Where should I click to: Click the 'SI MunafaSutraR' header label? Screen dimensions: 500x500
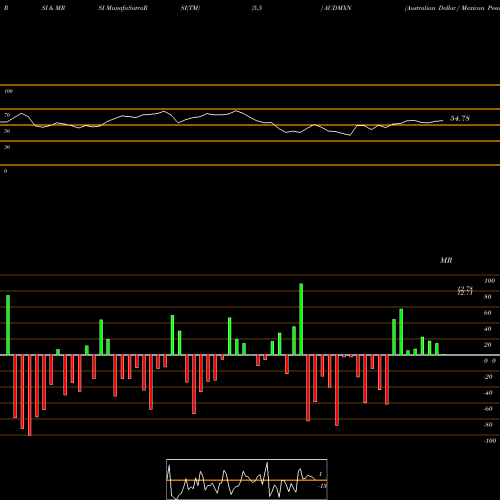(123, 8)
